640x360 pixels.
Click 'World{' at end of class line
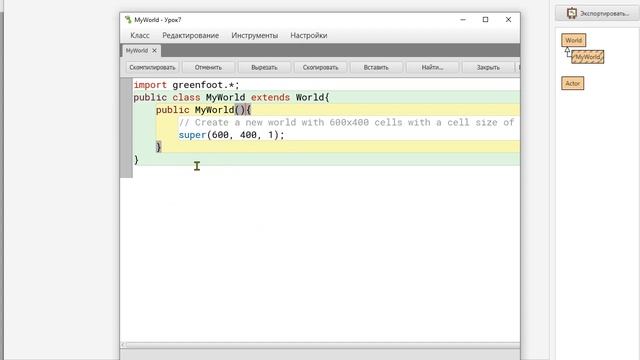312,98
